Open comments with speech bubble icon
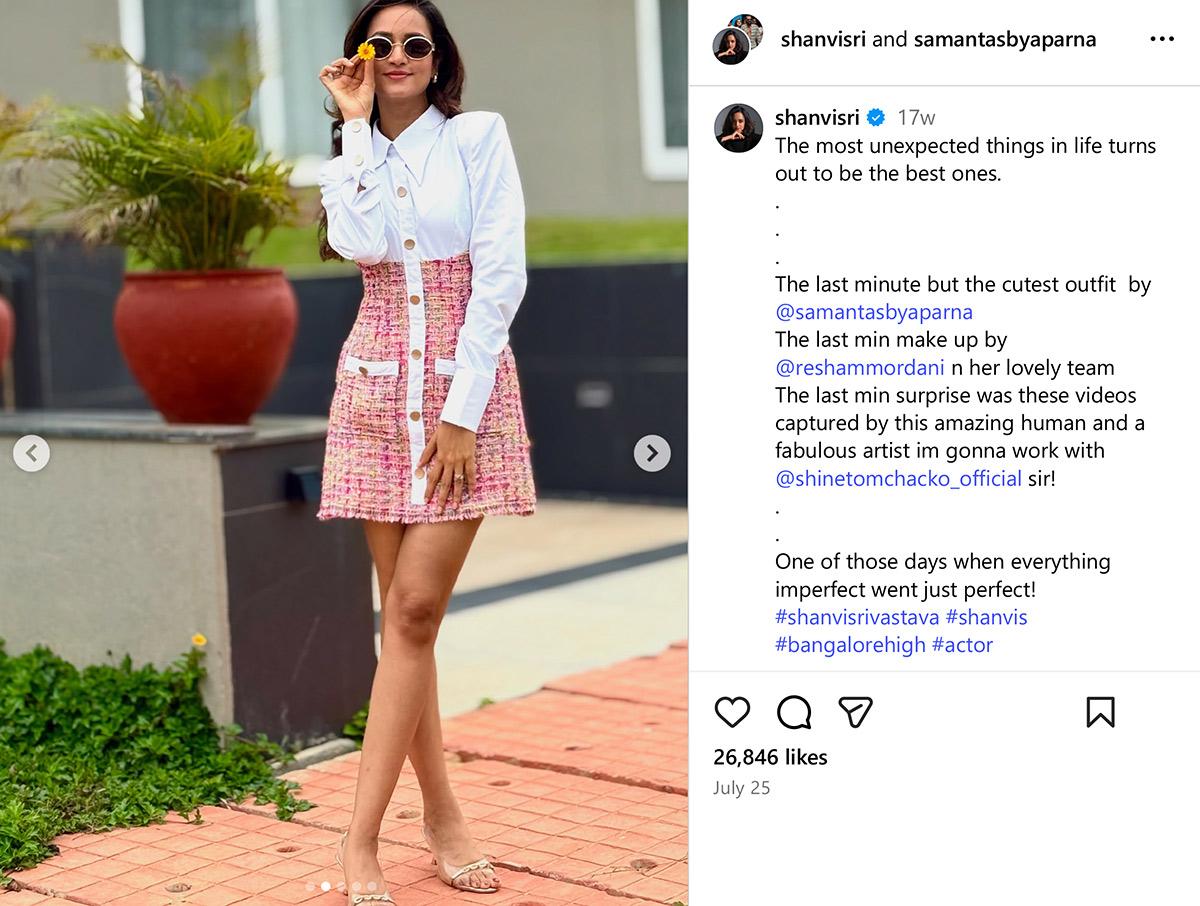 point(794,712)
